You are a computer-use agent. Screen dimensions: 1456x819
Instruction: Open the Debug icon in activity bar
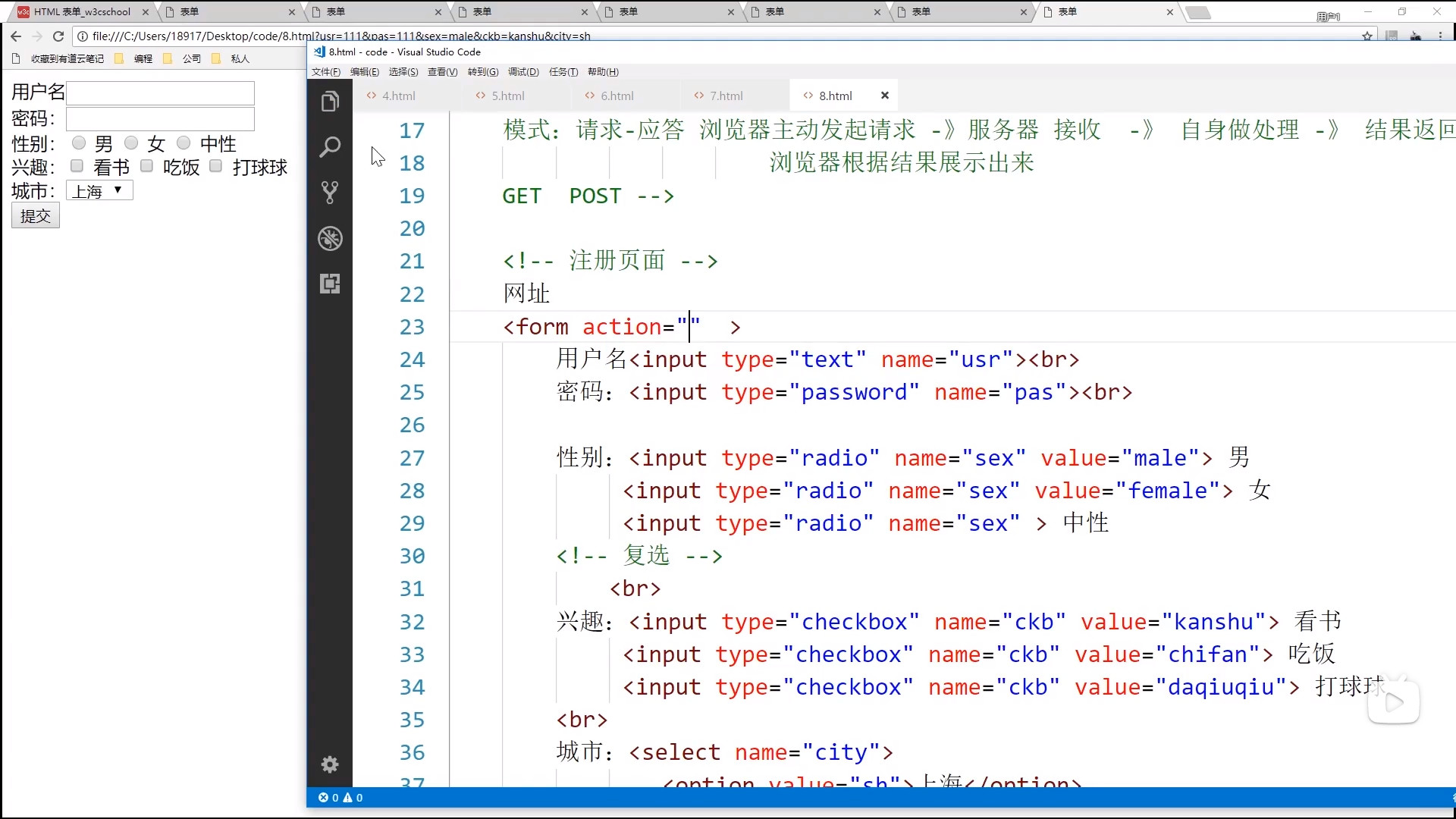pyautogui.click(x=330, y=238)
